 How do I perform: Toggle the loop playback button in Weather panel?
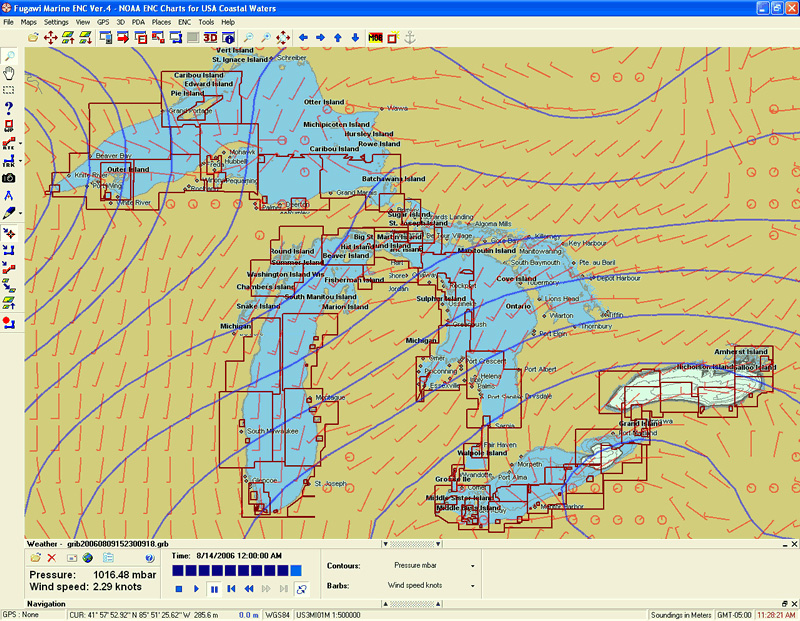302,589
